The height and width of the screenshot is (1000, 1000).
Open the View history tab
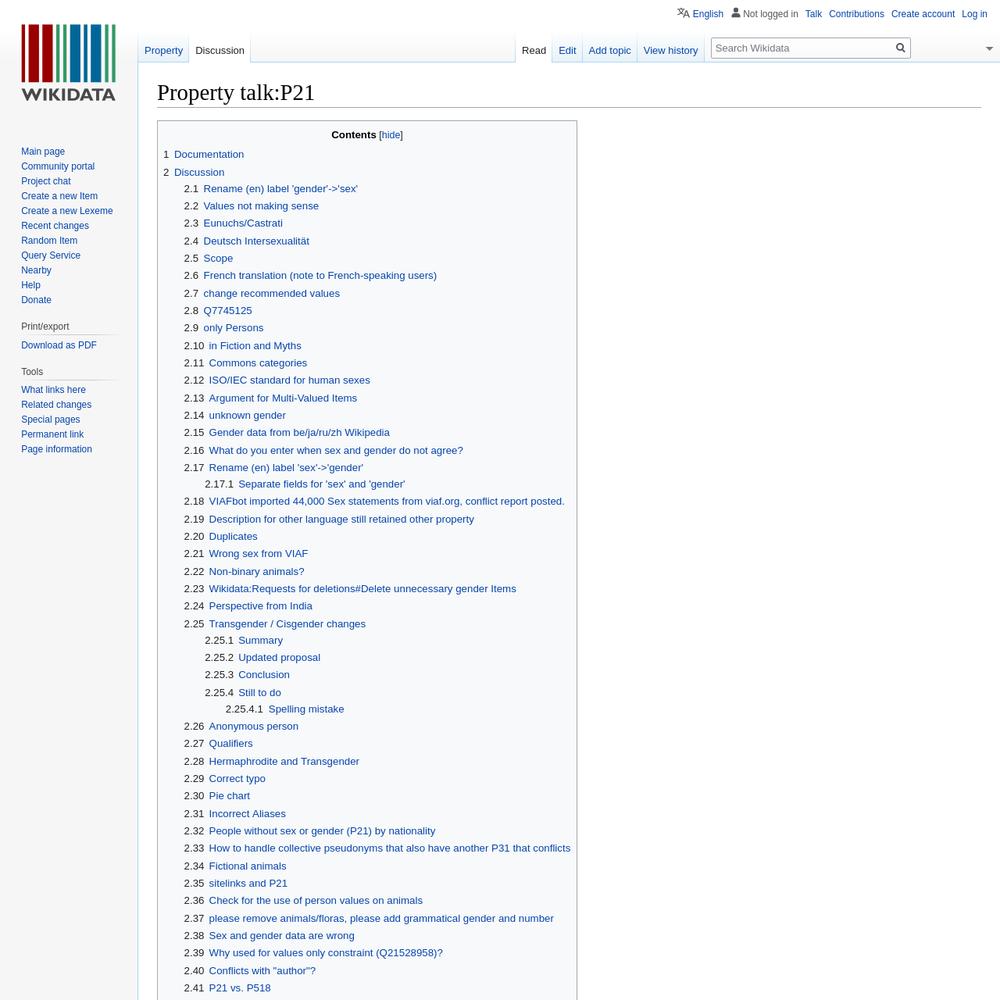(670, 50)
